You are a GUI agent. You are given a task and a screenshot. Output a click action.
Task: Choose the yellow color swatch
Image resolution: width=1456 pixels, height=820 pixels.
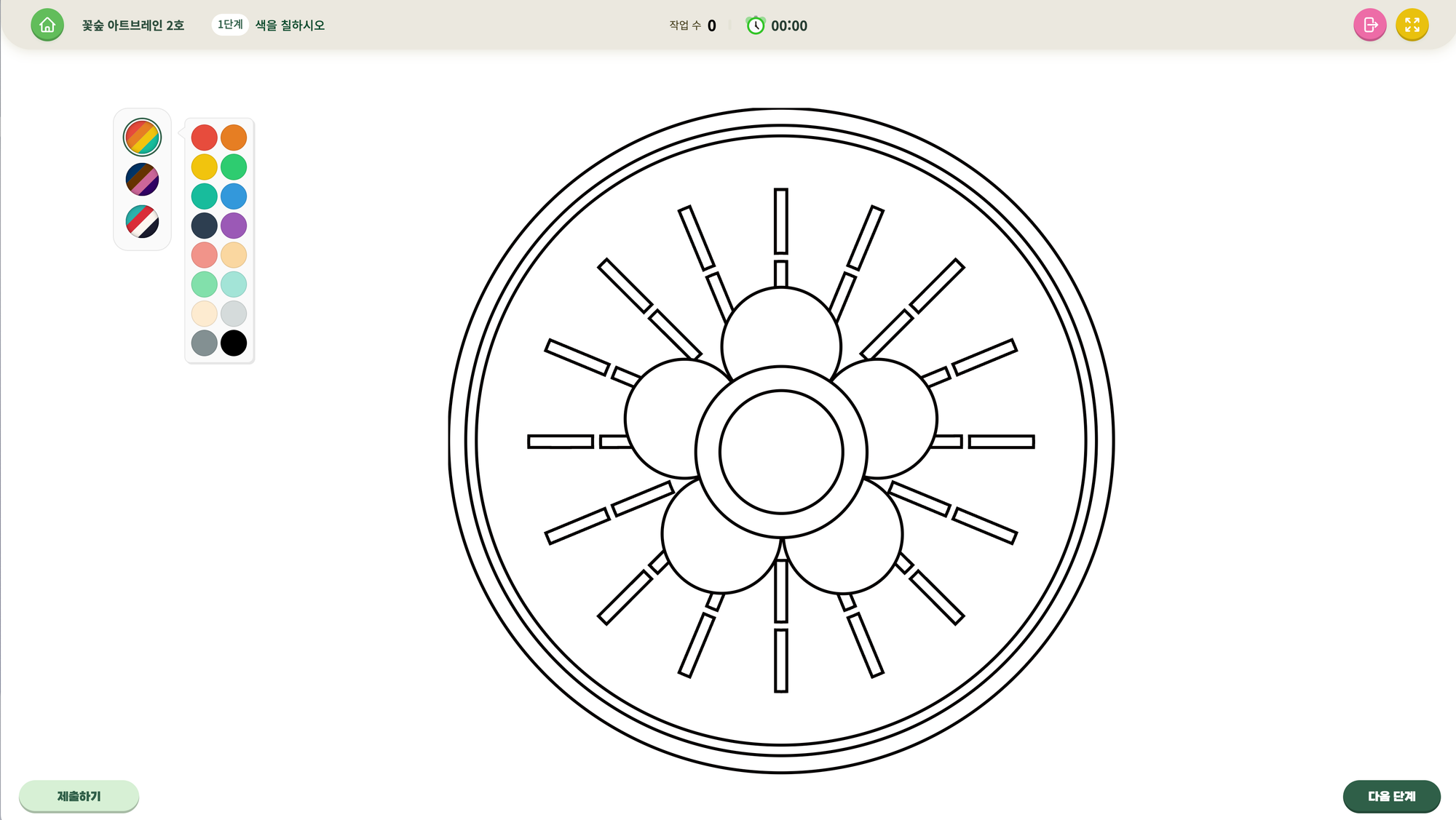click(204, 167)
